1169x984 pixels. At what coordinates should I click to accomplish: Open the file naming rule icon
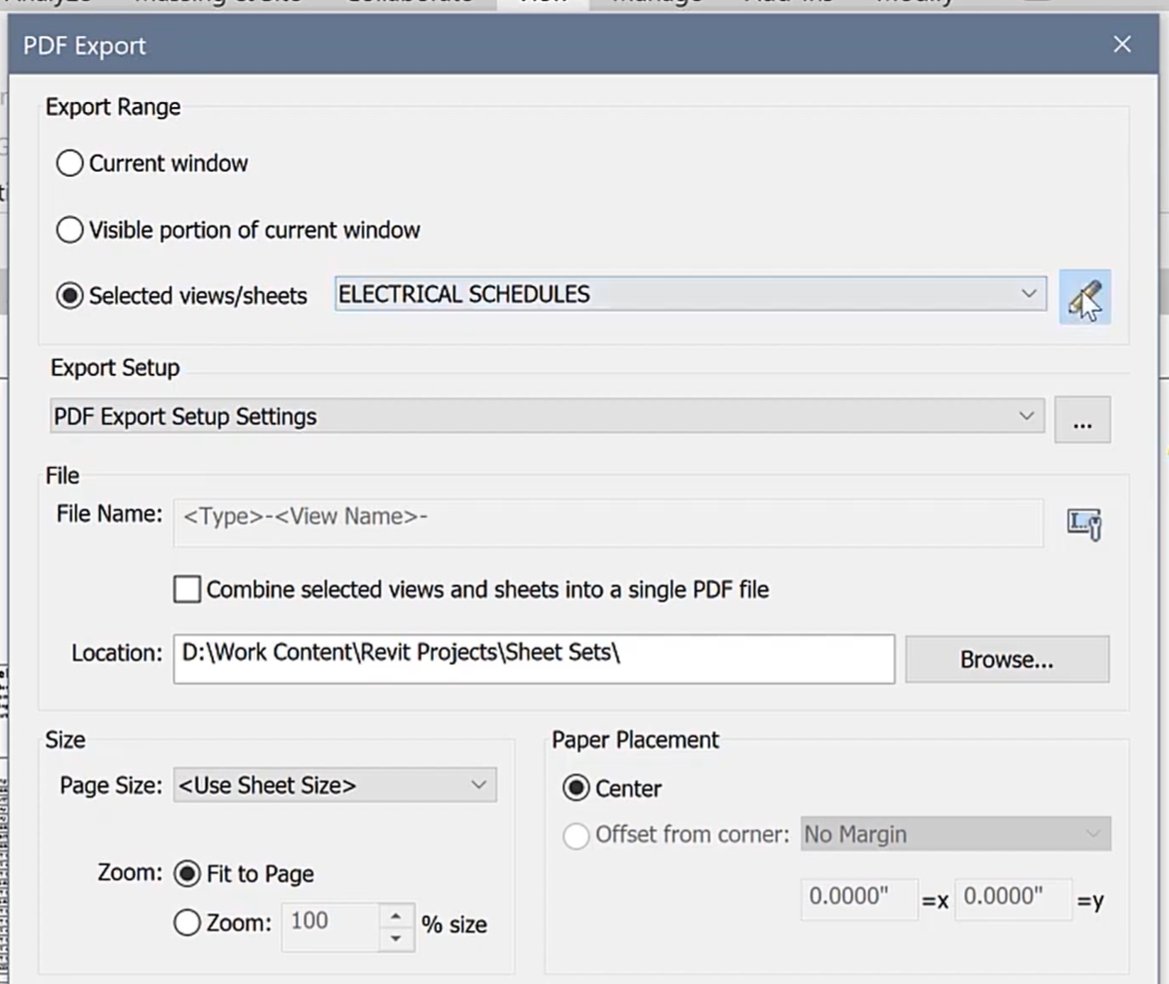1084,524
